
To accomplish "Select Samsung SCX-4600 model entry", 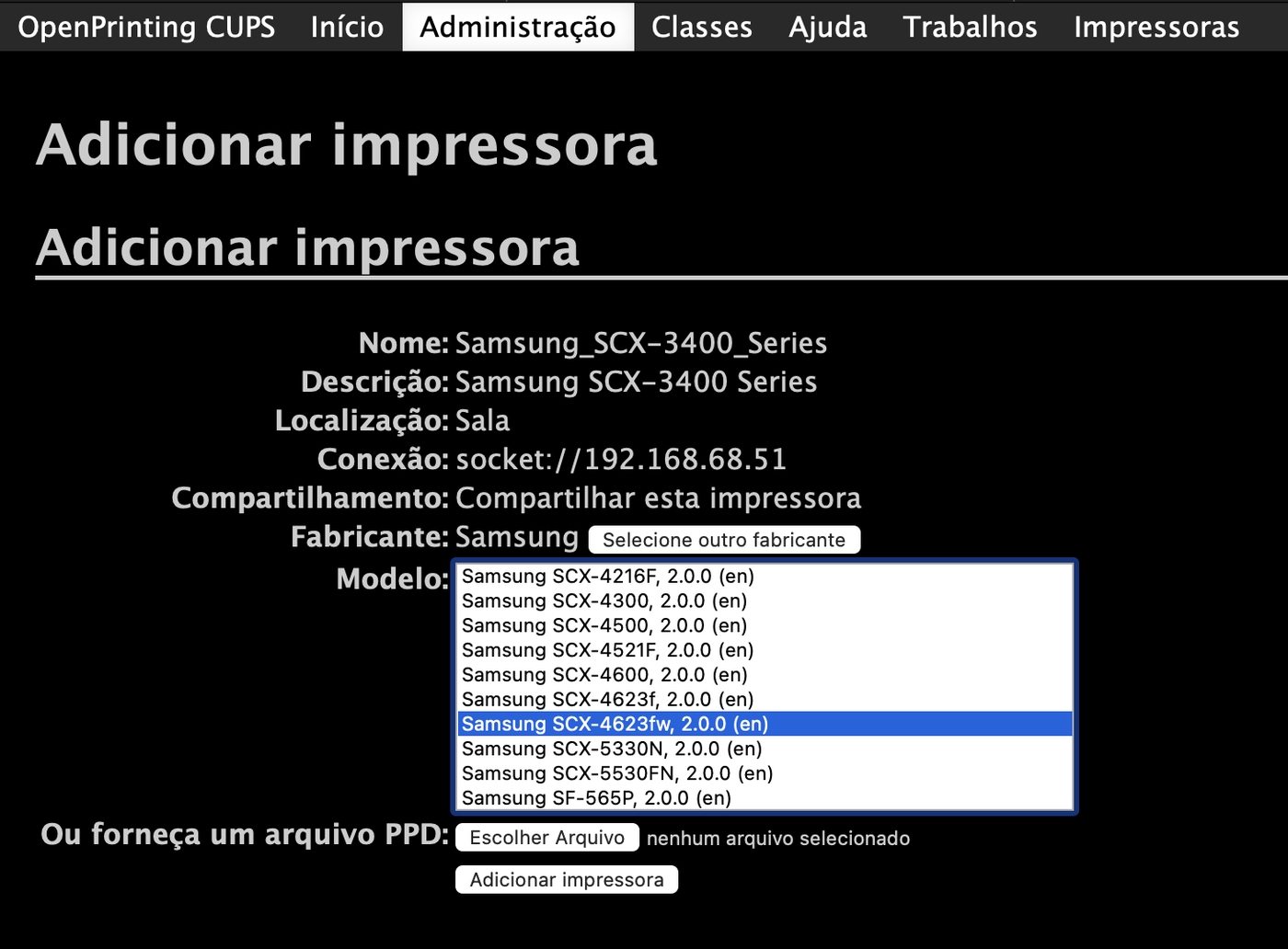I will point(604,675).
